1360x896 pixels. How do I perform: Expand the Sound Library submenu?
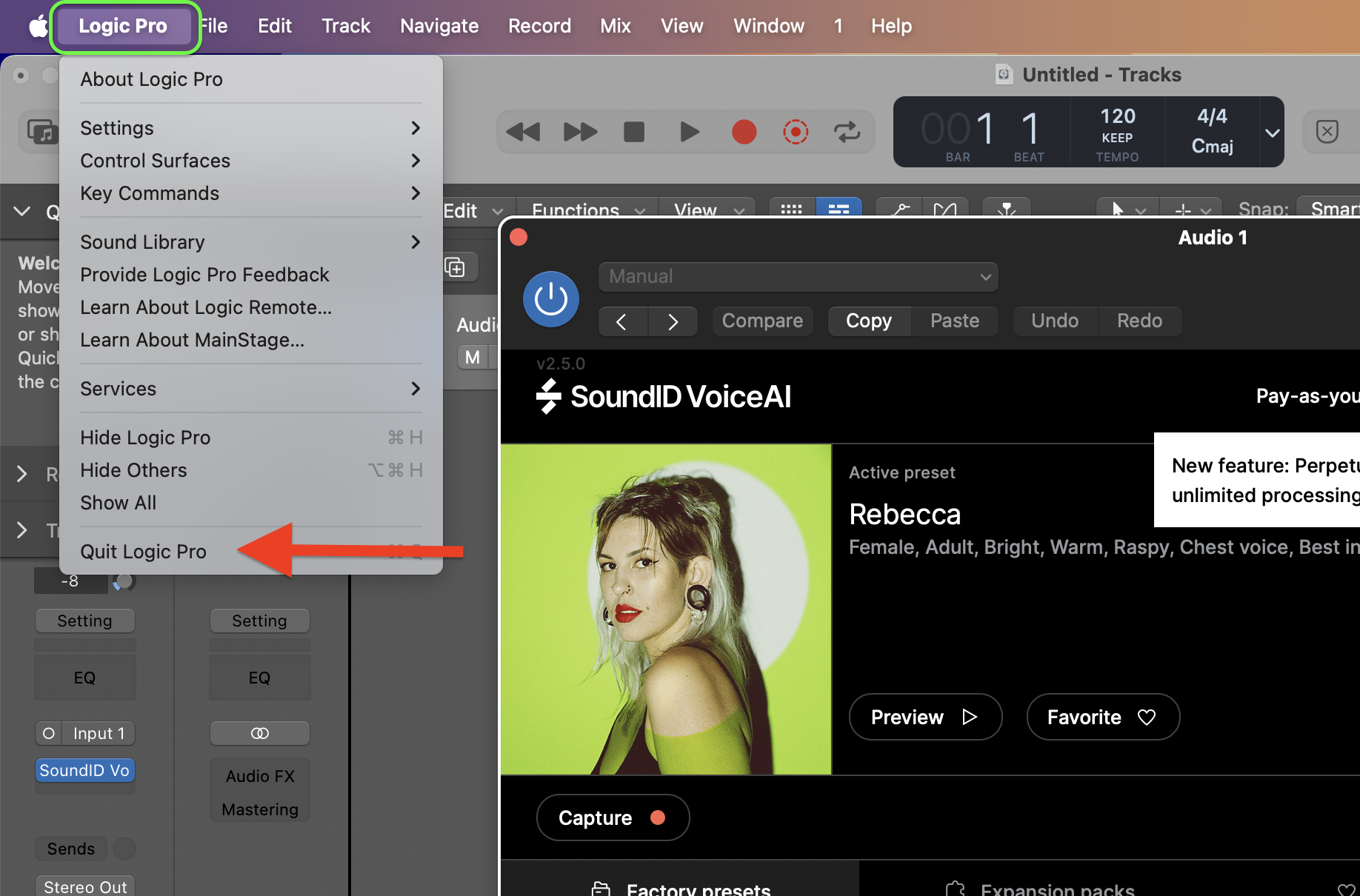(251, 242)
